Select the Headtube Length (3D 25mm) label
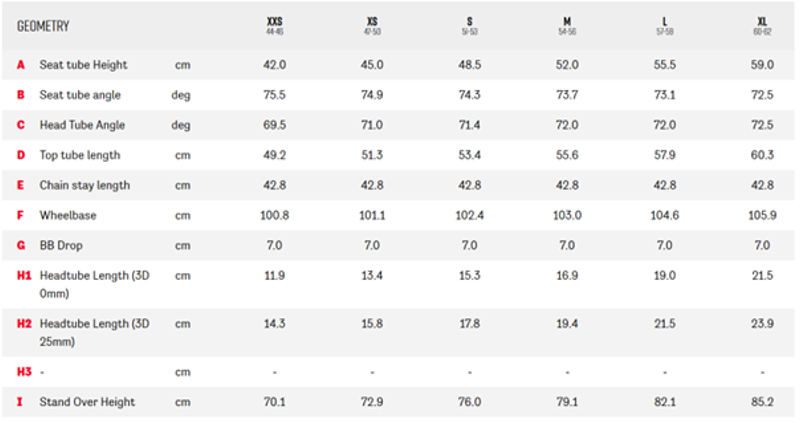The image size is (800, 423). [x=94, y=332]
